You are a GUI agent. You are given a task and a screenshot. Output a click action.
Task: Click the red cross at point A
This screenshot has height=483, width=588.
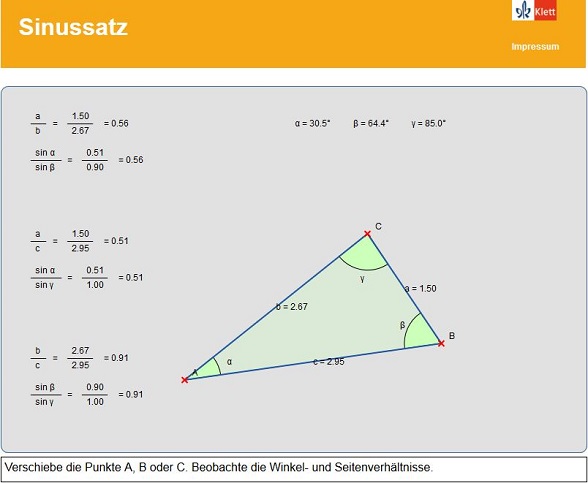pyautogui.click(x=184, y=380)
